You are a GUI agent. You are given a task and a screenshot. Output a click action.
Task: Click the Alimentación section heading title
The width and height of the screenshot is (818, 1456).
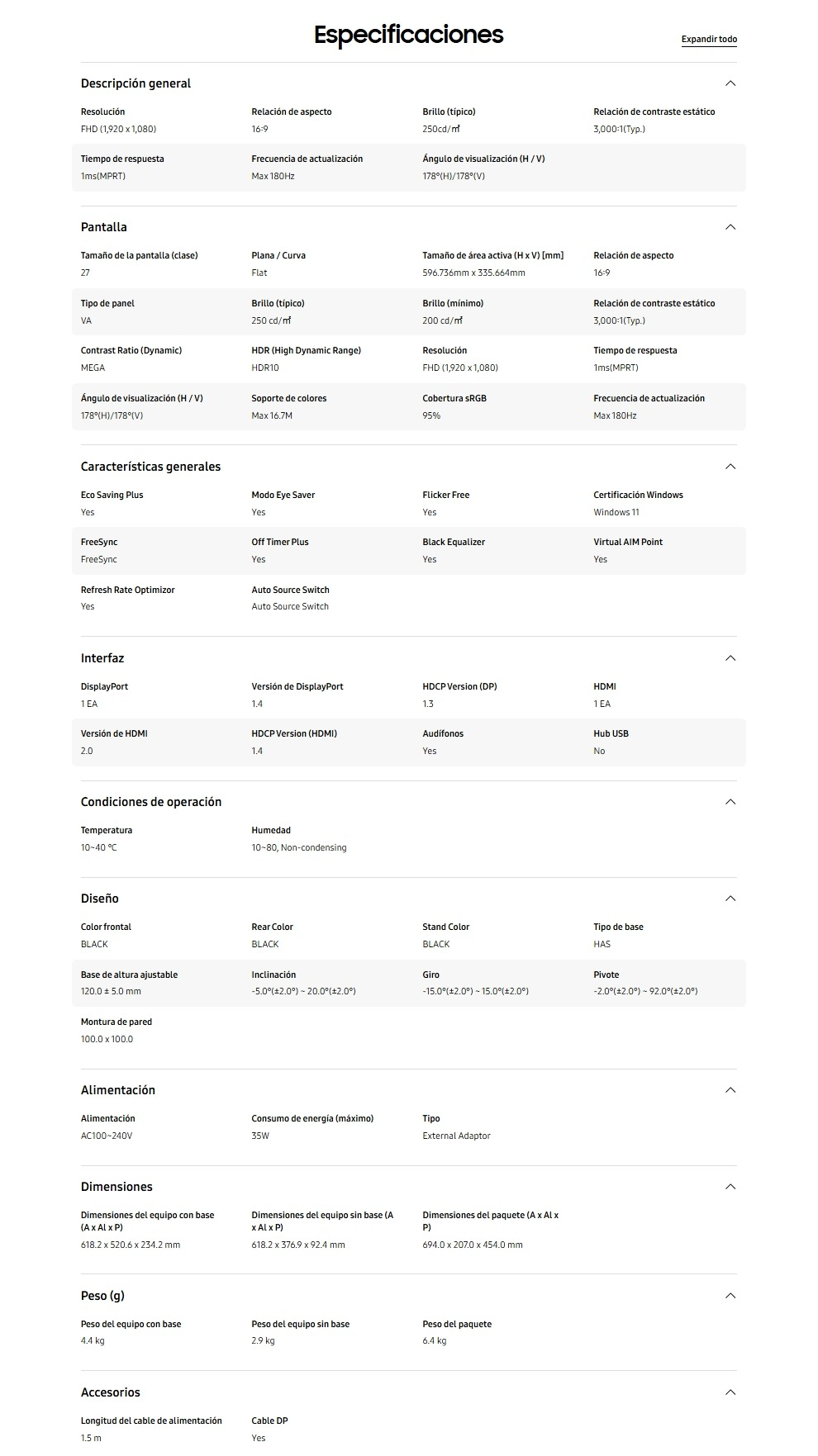118,1090
